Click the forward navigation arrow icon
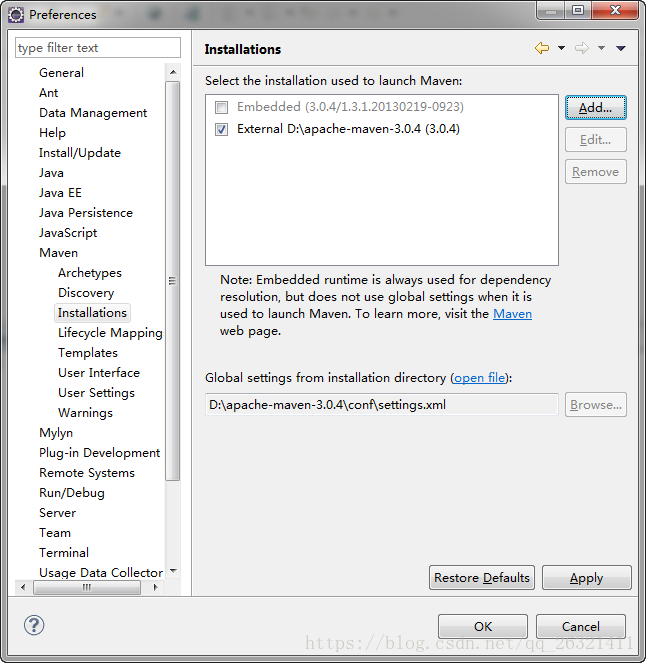 coord(582,48)
